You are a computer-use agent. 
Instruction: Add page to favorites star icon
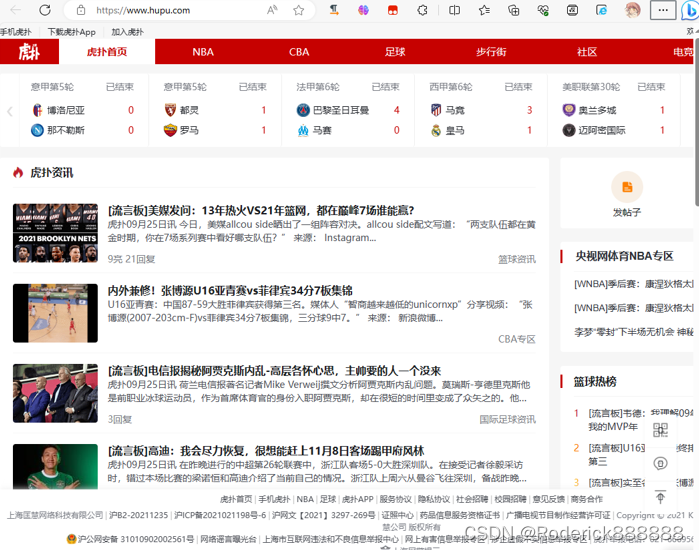pyautogui.click(x=299, y=10)
